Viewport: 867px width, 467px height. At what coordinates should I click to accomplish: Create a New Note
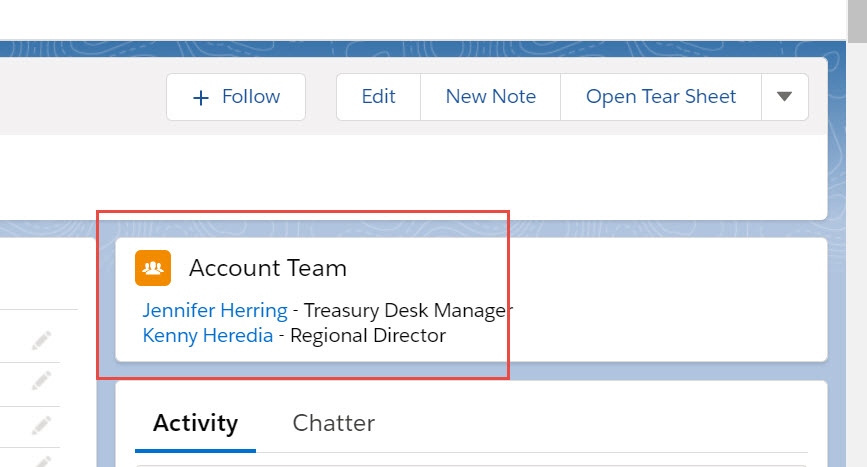click(490, 97)
